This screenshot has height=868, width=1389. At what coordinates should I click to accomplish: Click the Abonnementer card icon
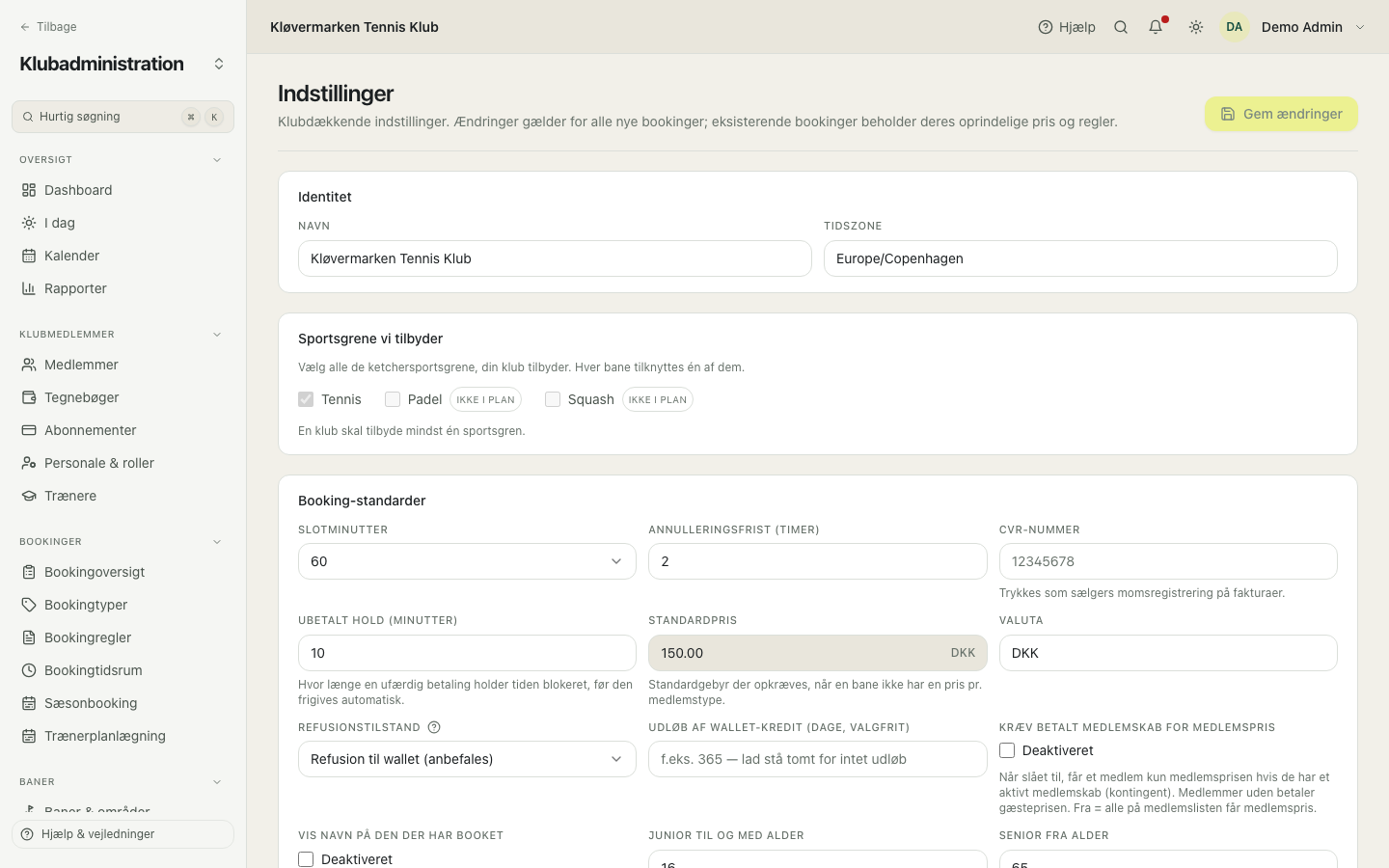[29, 430]
